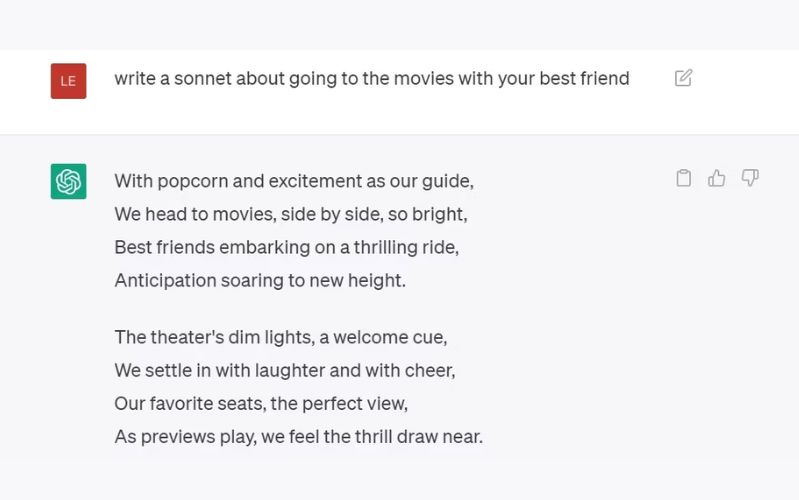Click the word 'sonnet' in the user prompt
Image resolution: width=799 pixels, height=500 pixels.
point(201,78)
